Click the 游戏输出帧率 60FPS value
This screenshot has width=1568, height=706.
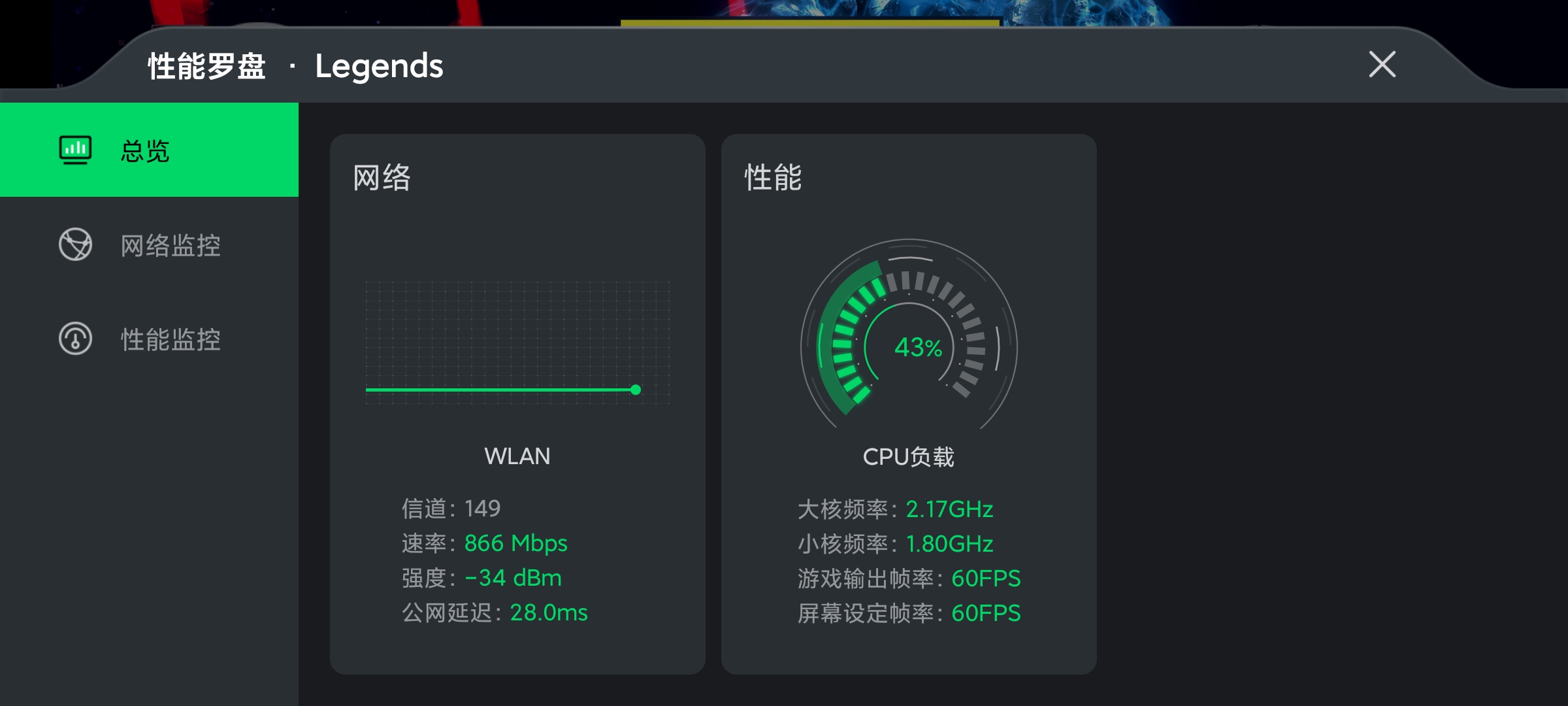(986, 579)
